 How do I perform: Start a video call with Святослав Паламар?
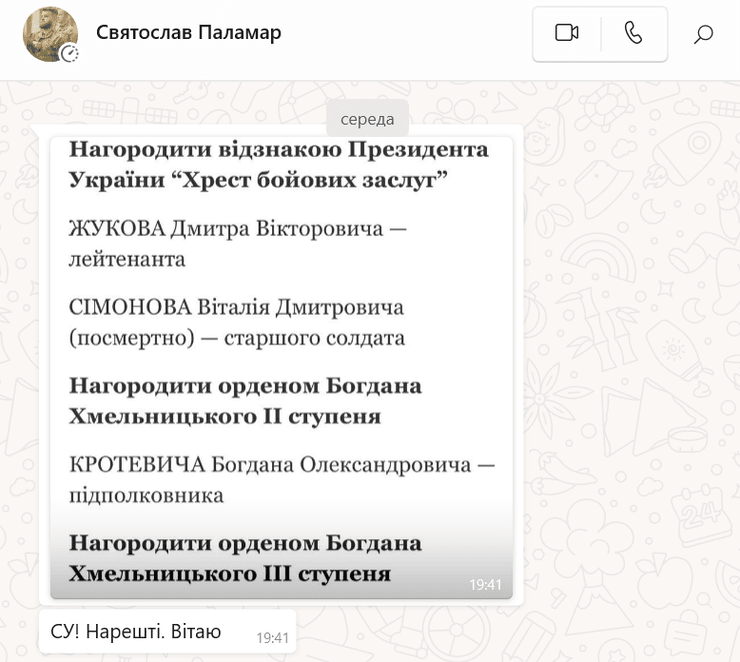point(567,33)
